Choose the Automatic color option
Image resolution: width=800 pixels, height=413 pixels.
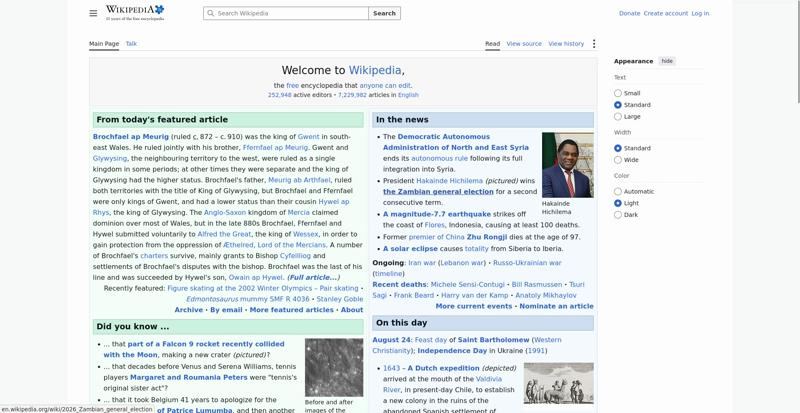(618, 191)
